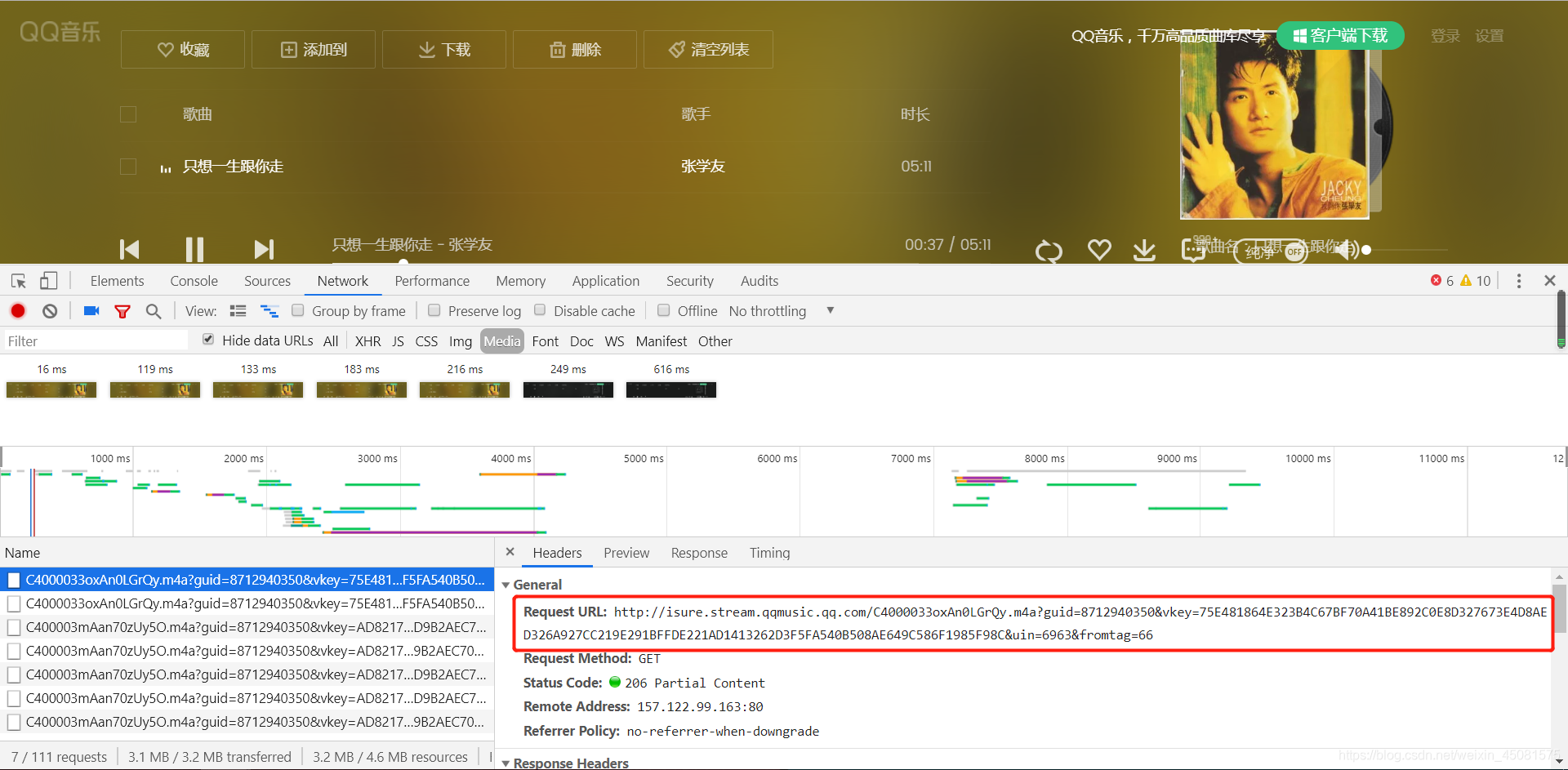
Task: Clear the network log
Action: (50, 311)
